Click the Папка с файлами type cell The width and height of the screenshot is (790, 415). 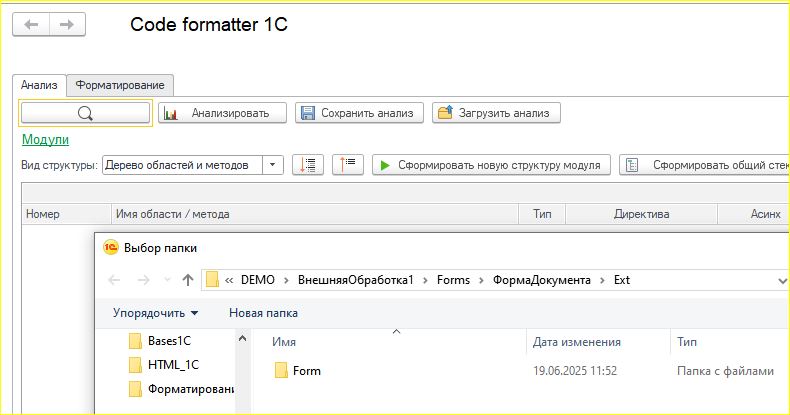(x=726, y=371)
